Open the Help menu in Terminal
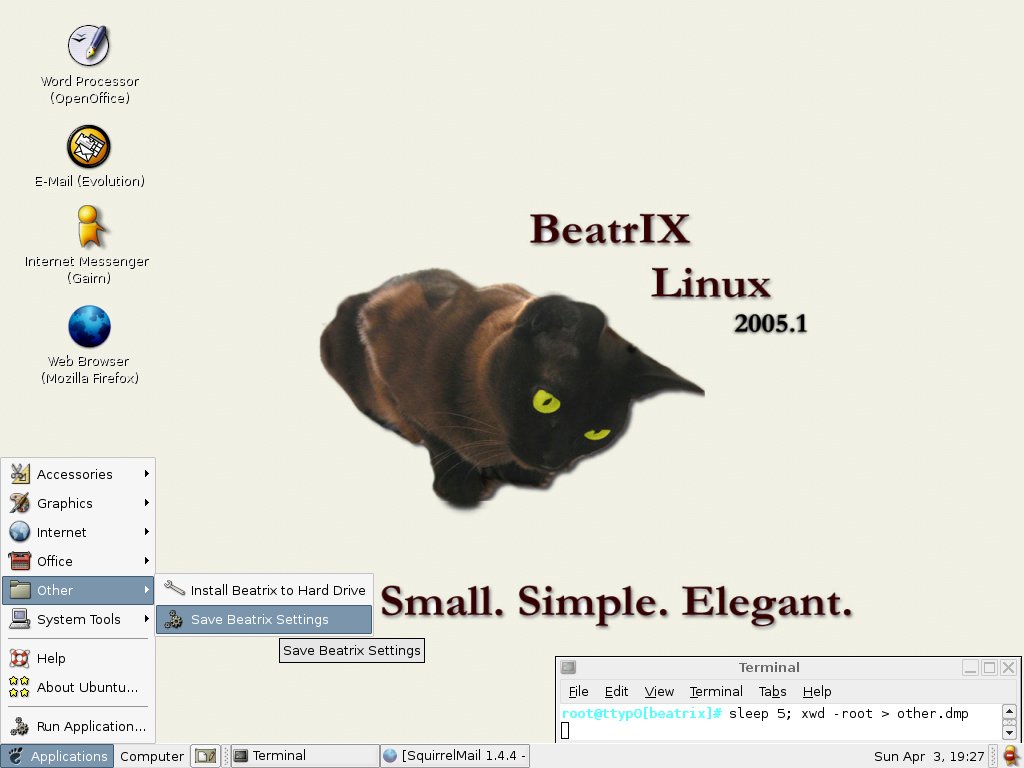The height and width of the screenshot is (768, 1024). pos(816,691)
